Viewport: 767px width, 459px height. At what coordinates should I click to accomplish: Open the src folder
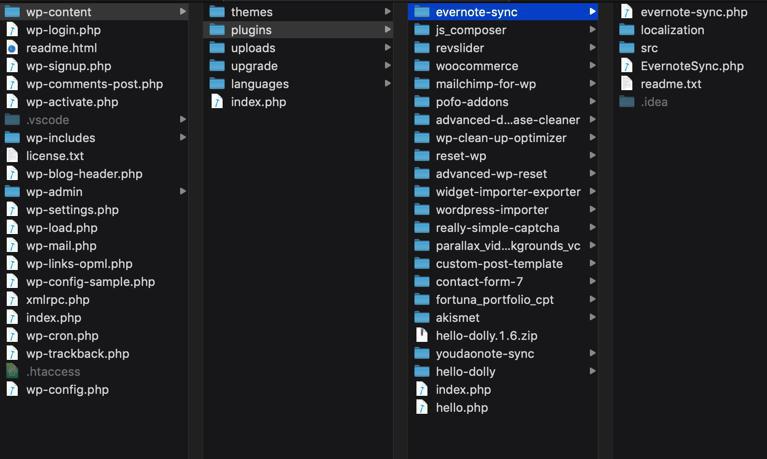(x=649, y=48)
